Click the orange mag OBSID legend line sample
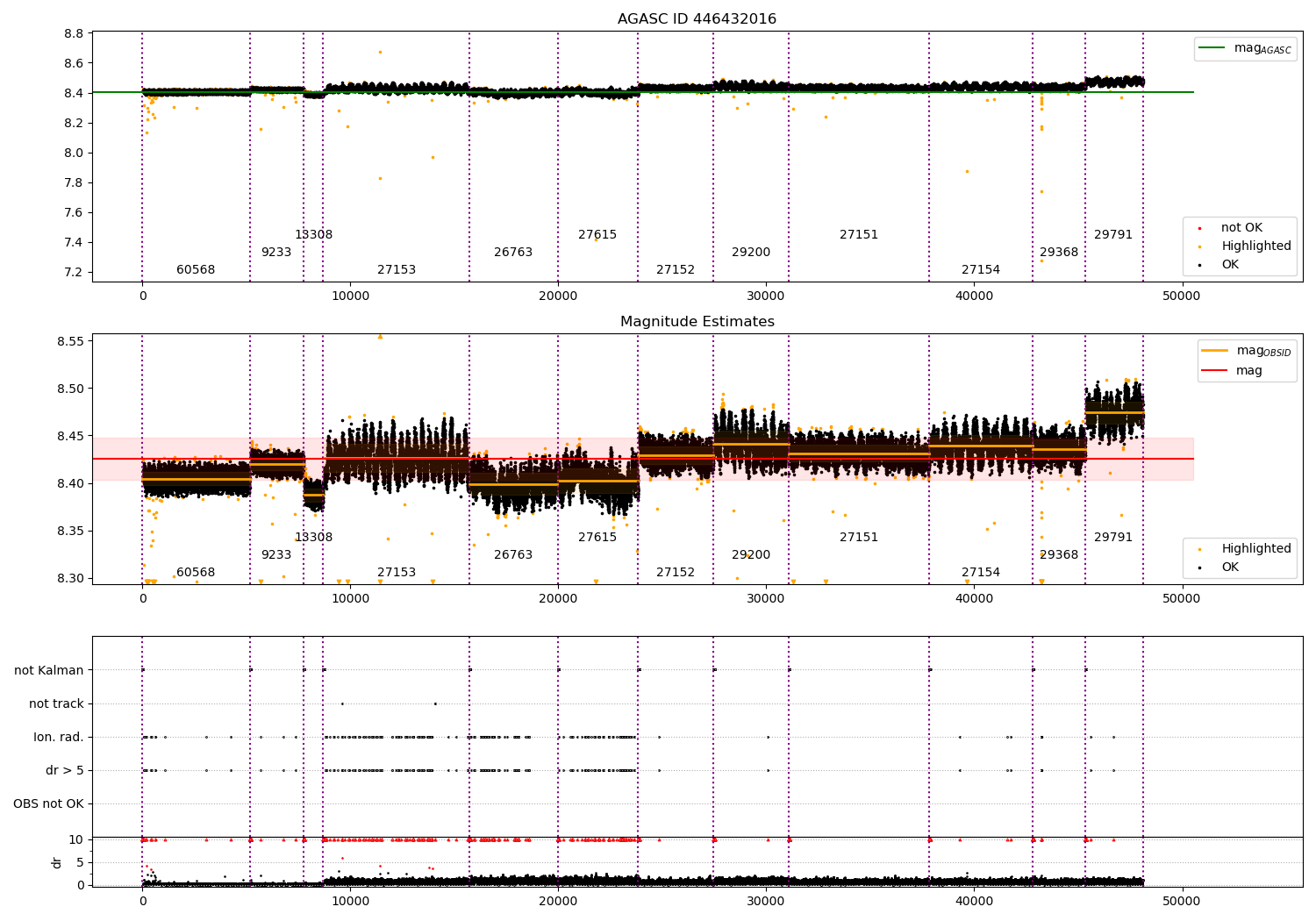The height and width of the screenshot is (921, 1316). click(1215, 351)
